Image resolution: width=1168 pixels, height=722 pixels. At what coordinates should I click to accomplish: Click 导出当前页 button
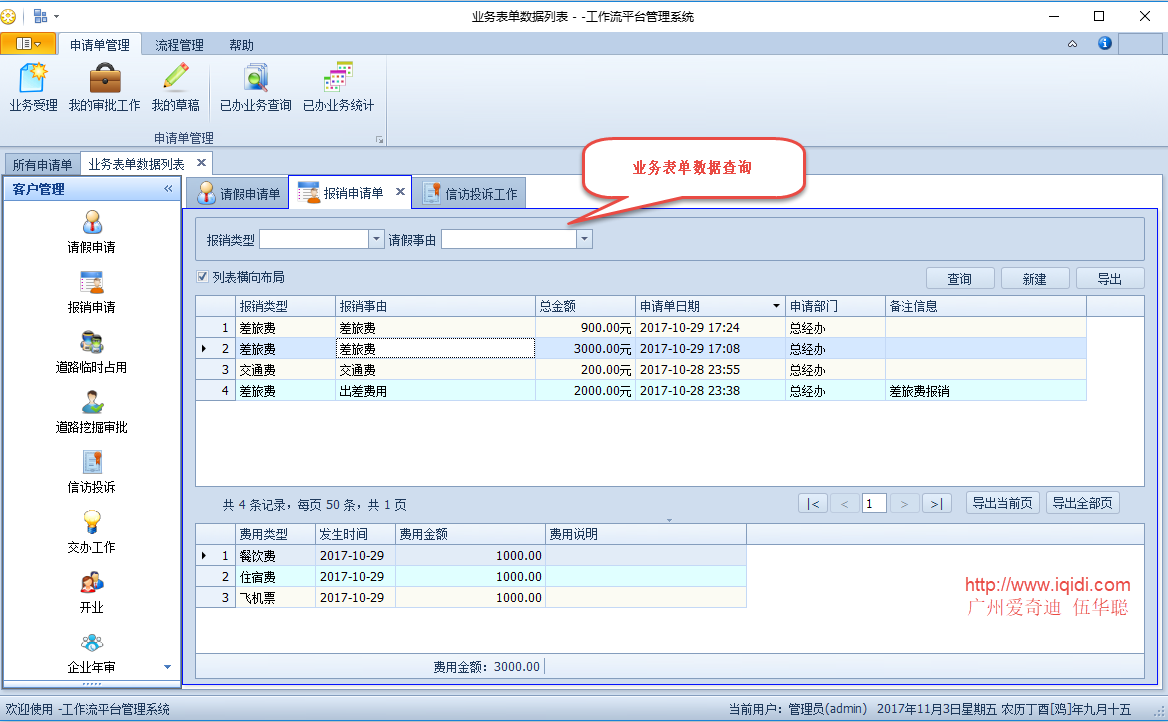click(1003, 503)
